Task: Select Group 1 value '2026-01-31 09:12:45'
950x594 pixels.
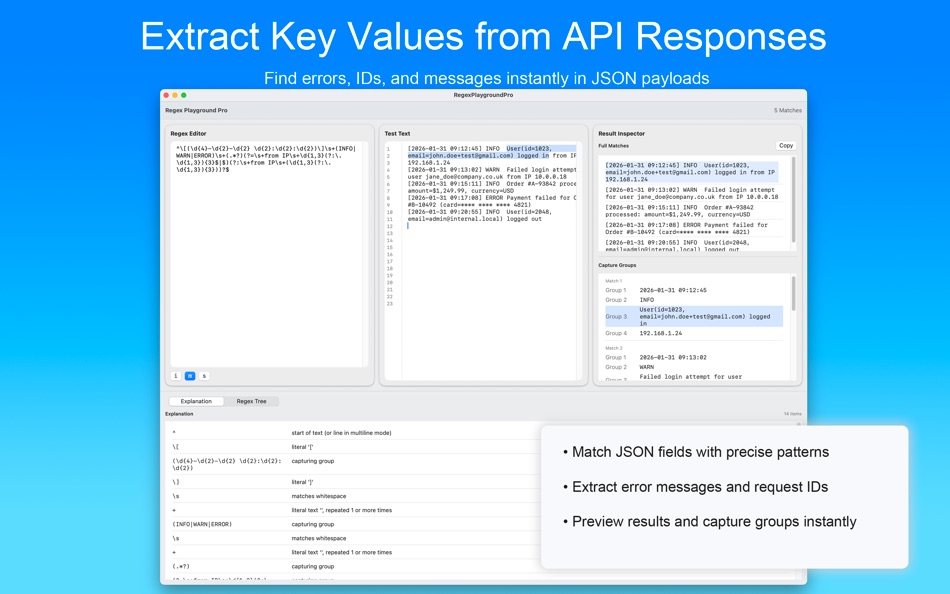Action: (x=673, y=290)
